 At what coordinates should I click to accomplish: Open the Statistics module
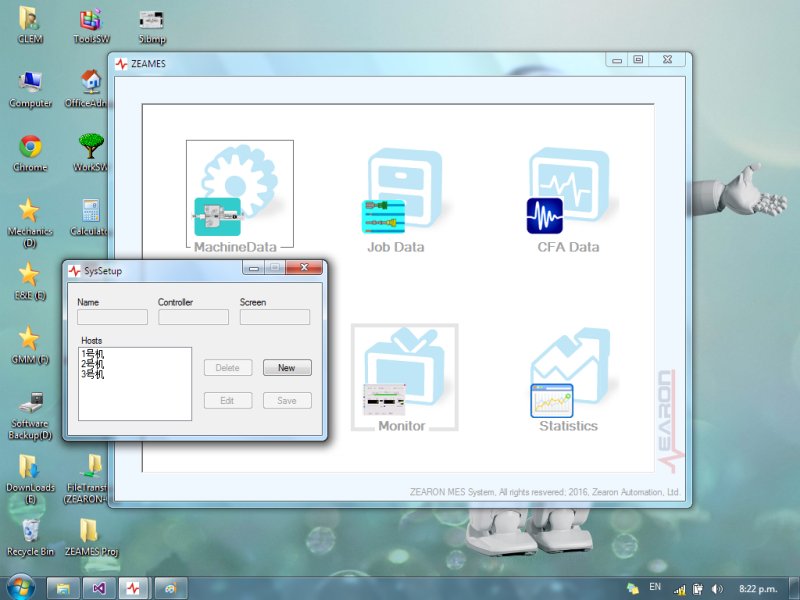(568, 380)
